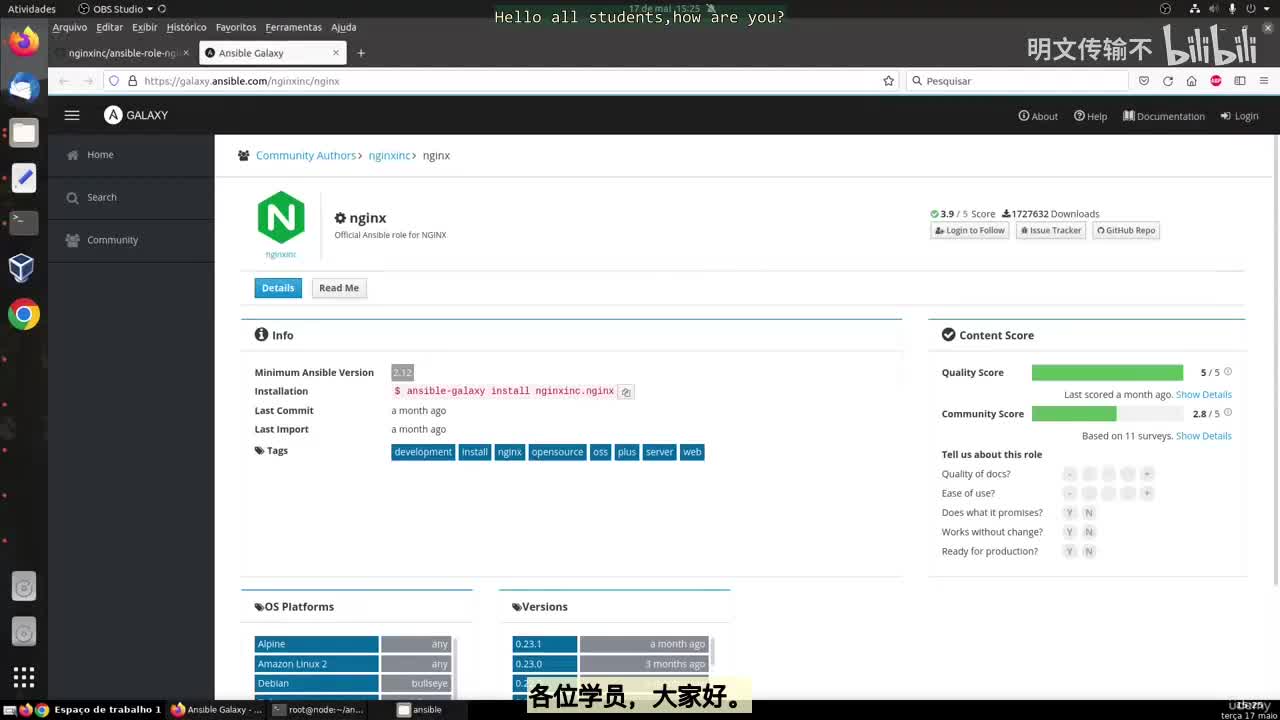This screenshot has height=720, width=1280.
Task: Open the text editor dock icon
Action: click(24, 178)
